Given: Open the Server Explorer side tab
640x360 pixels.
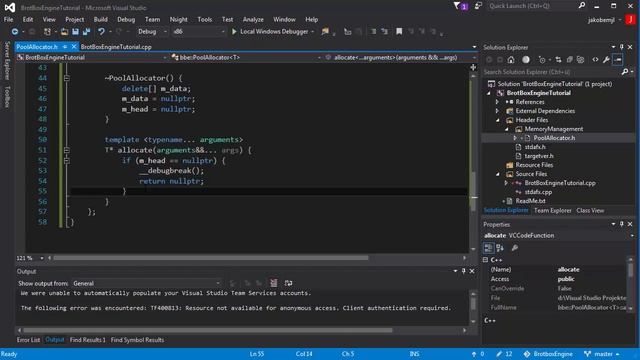Looking at the screenshot, I should coord(7,60).
